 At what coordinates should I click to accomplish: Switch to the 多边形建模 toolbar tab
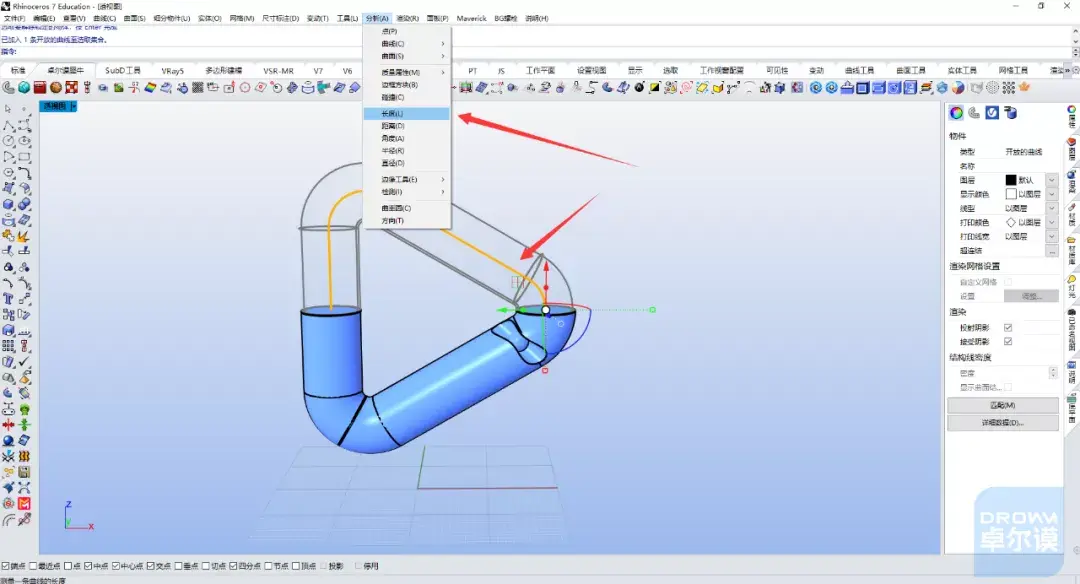click(x=224, y=70)
